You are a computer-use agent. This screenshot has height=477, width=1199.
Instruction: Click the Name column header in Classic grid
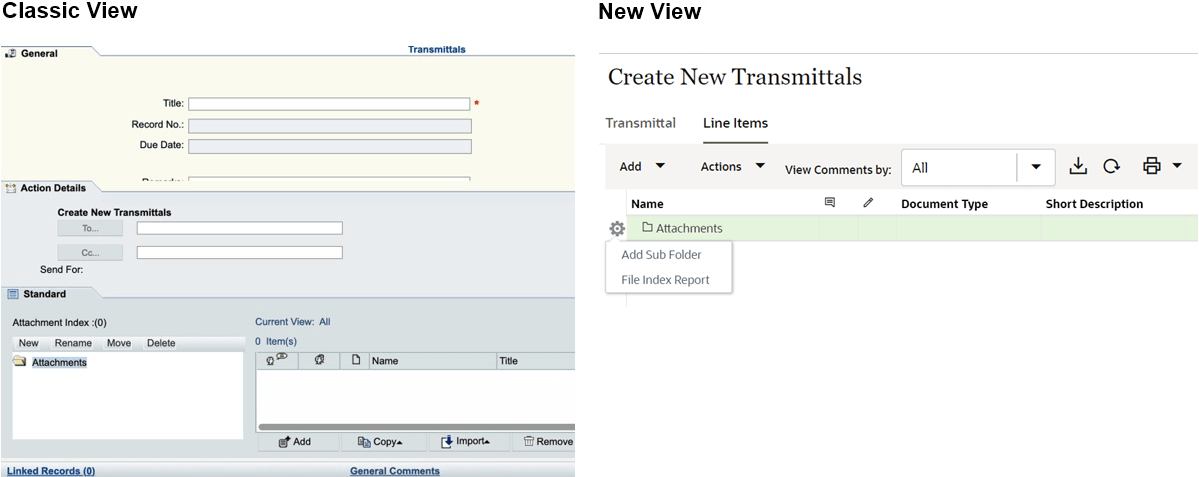pyautogui.click(x=433, y=361)
